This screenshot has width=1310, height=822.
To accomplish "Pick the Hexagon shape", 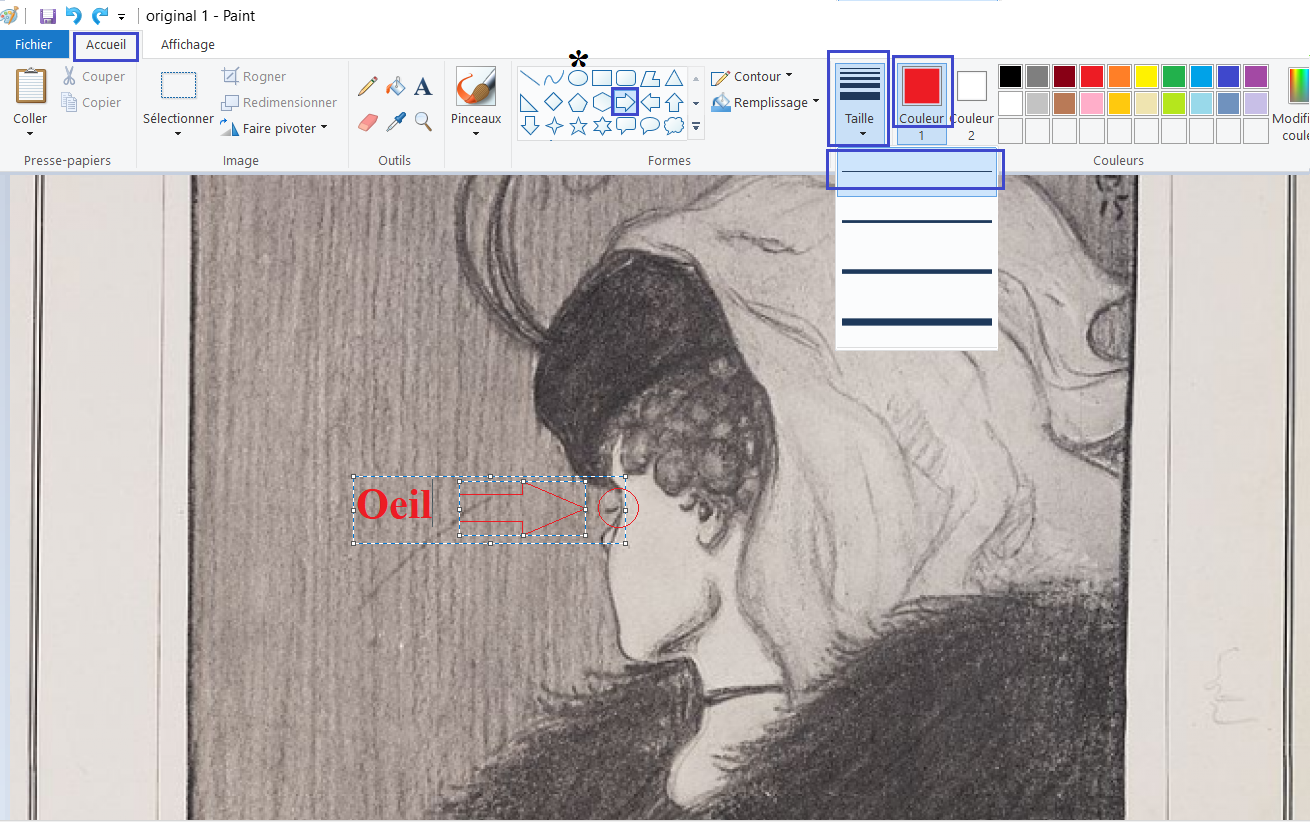I will 602,102.
